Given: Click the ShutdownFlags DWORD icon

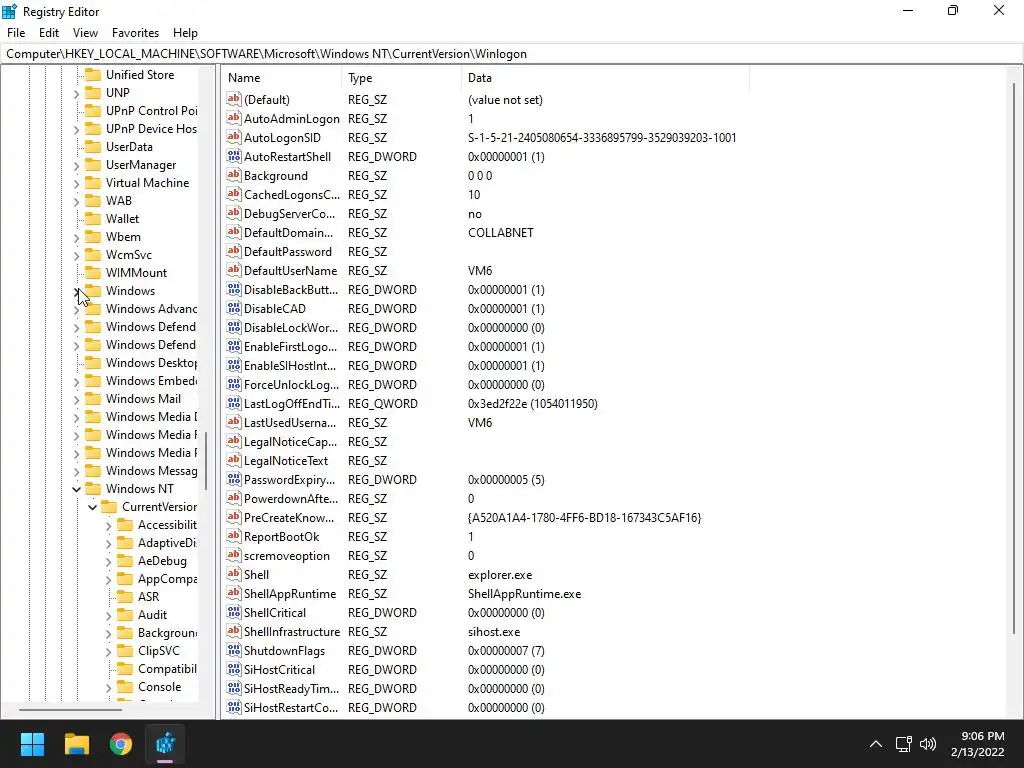Looking at the screenshot, I should pyautogui.click(x=233, y=650).
